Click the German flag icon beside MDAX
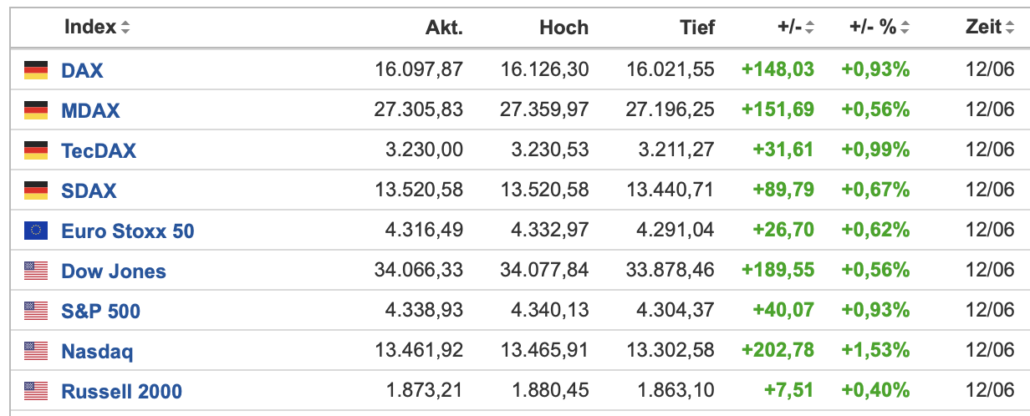 tap(36, 110)
